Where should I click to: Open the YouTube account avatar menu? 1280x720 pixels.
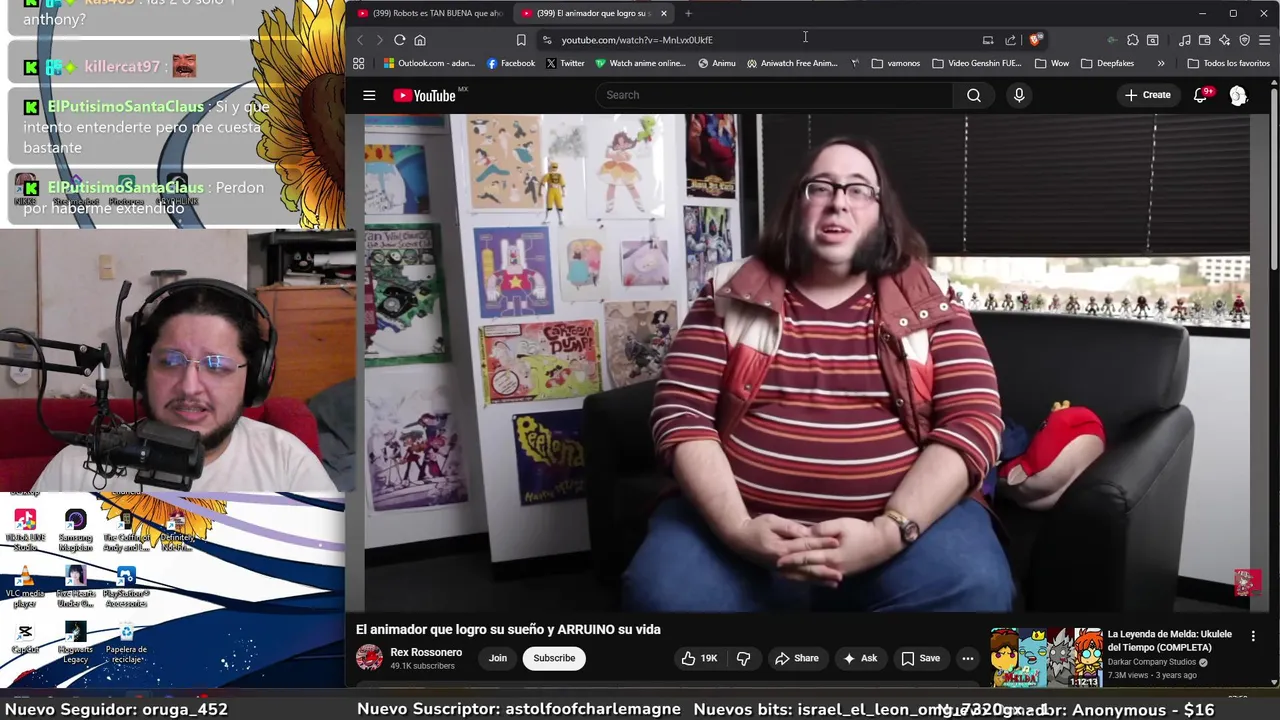[1238, 95]
